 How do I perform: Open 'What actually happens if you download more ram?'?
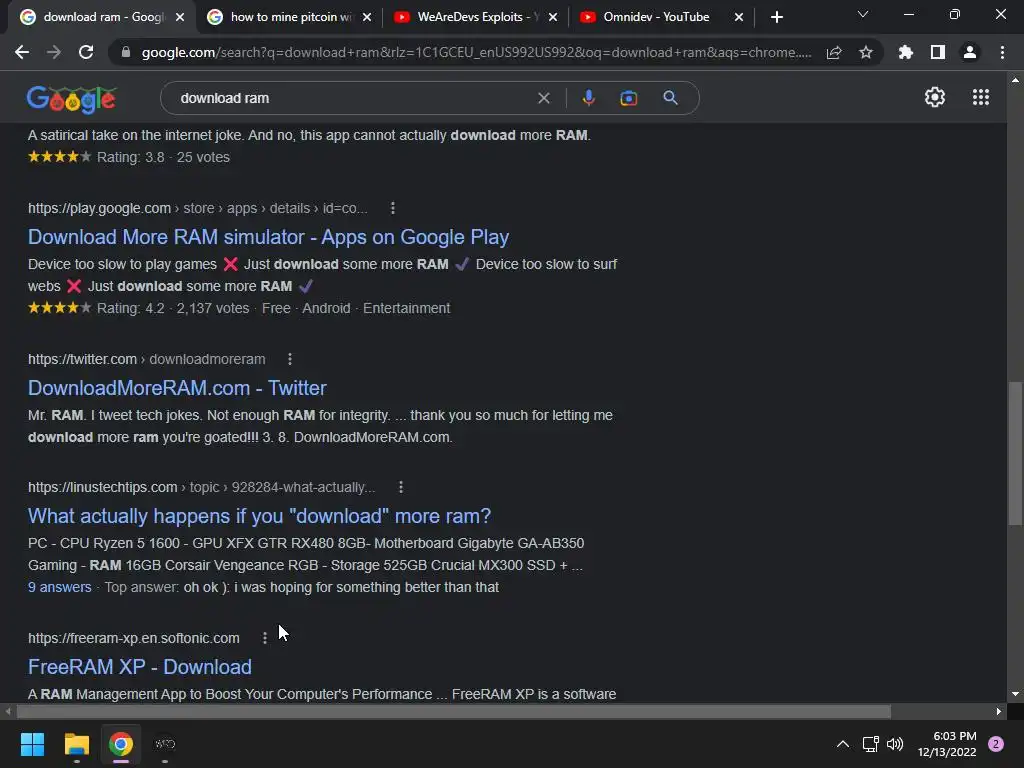[x=259, y=516]
